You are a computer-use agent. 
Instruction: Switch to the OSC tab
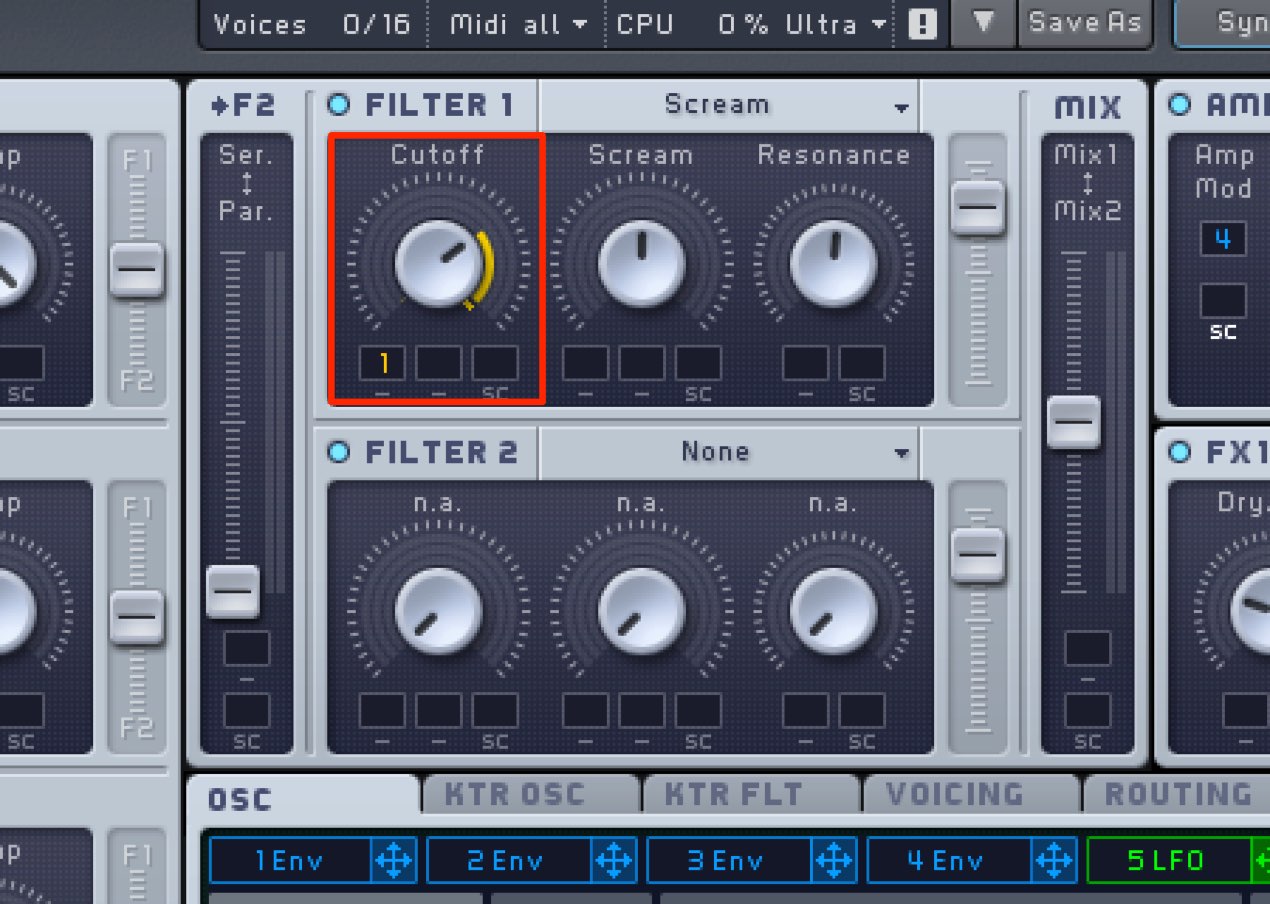click(x=302, y=797)
